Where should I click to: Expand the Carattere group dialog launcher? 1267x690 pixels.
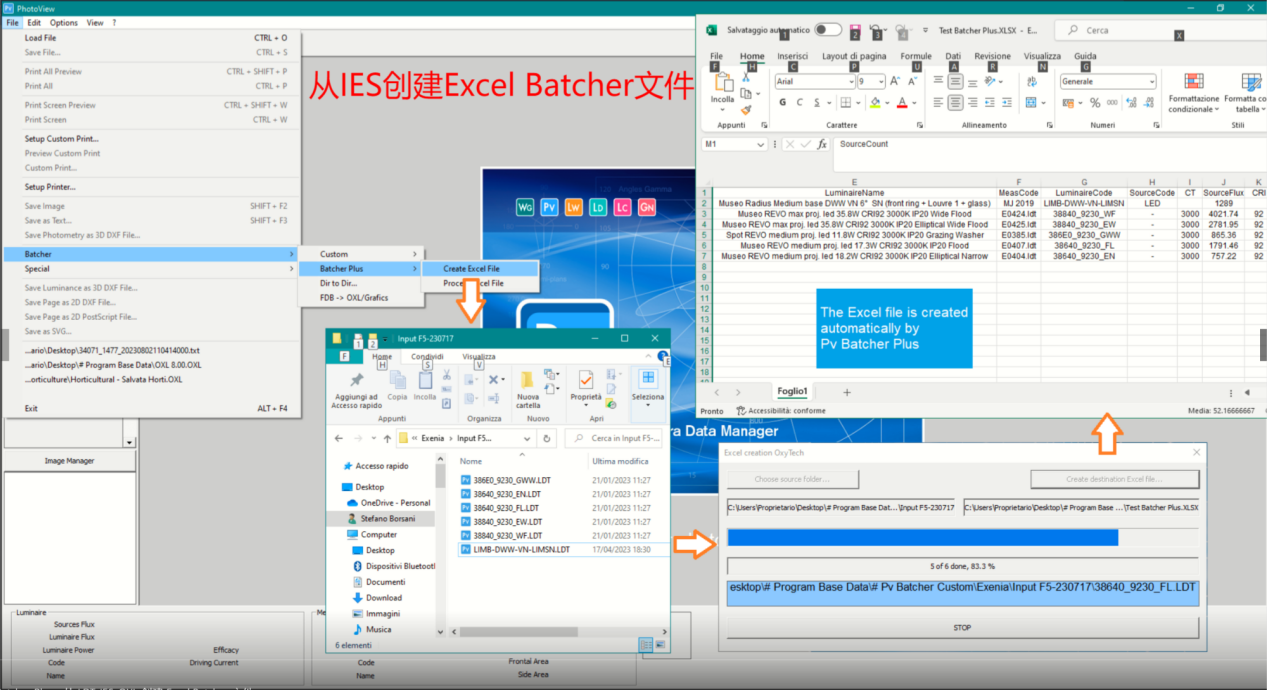pos(919,125)
